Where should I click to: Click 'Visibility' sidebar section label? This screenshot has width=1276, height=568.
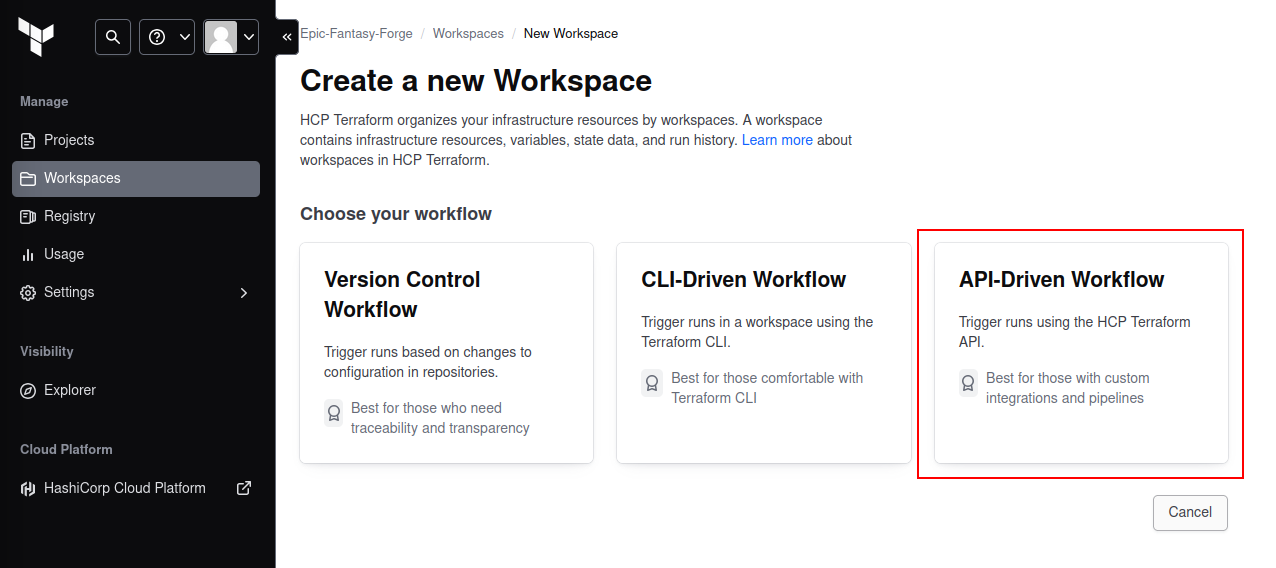pos(47,352)
